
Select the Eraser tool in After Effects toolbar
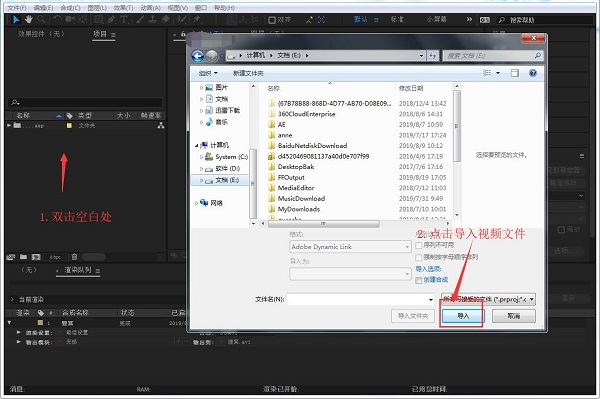click(165, 20)
